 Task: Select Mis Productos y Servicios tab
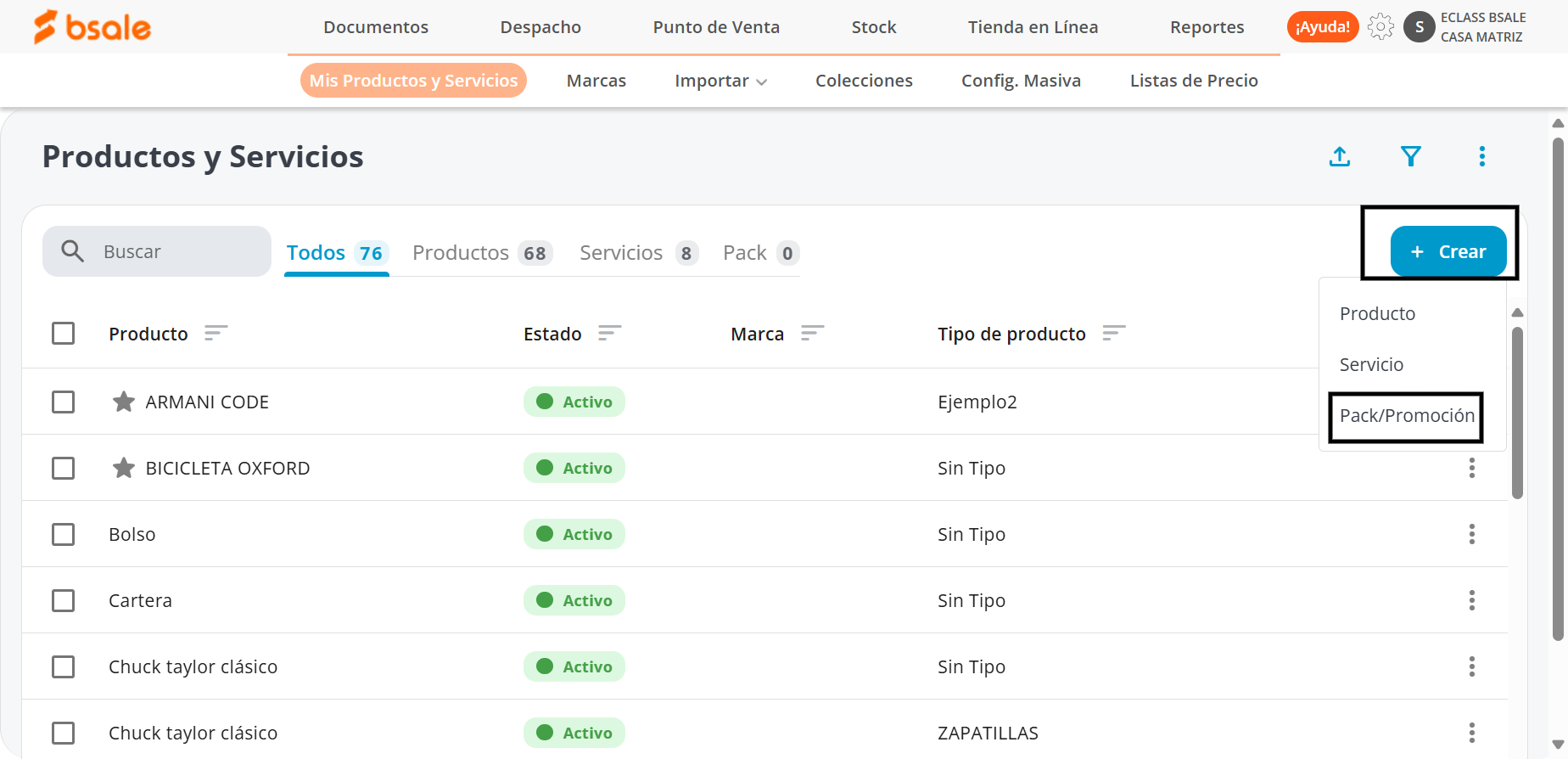(x=413, y=81)
